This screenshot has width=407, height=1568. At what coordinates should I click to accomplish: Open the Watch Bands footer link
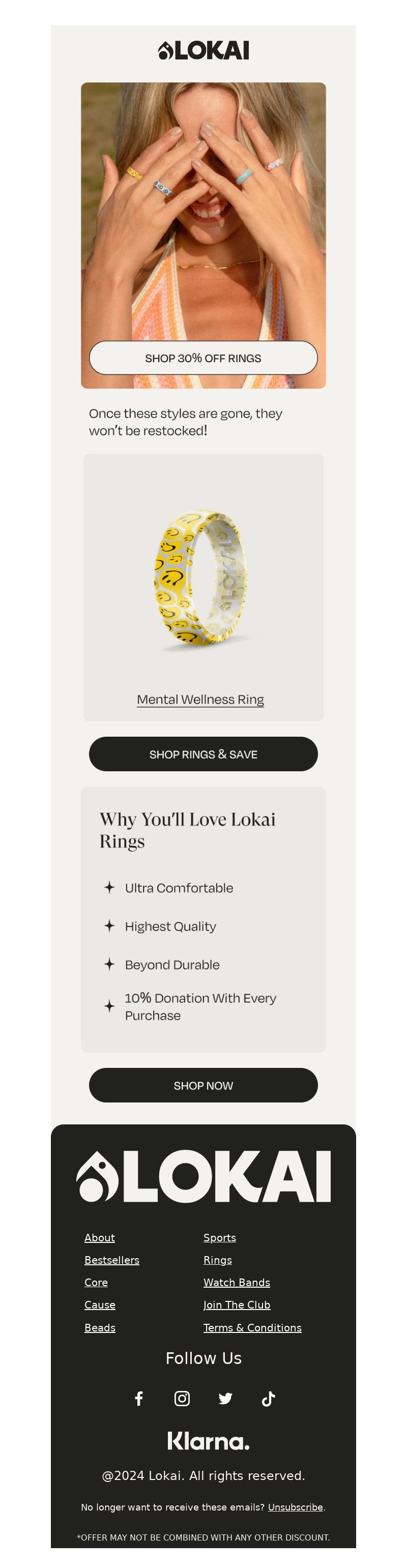click(x=237, y=1283)
